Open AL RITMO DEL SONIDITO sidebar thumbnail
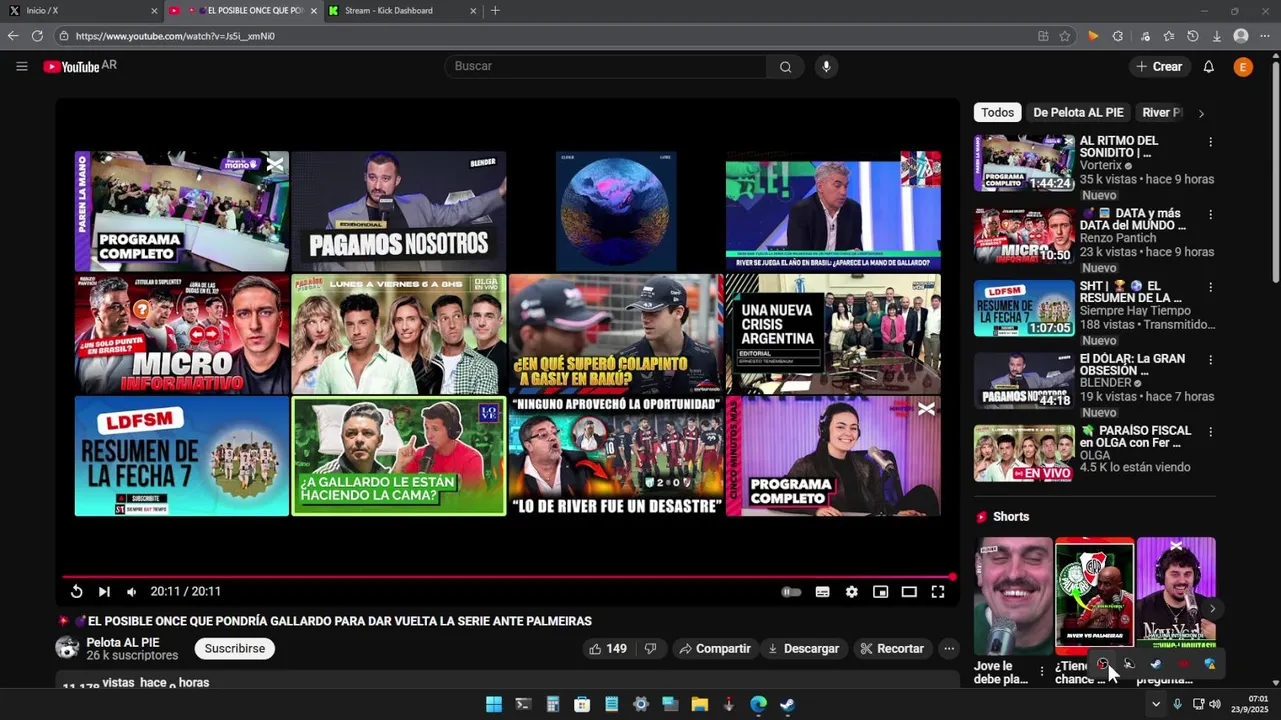This screenshot has height=720, width=1281. point(1024,163)
